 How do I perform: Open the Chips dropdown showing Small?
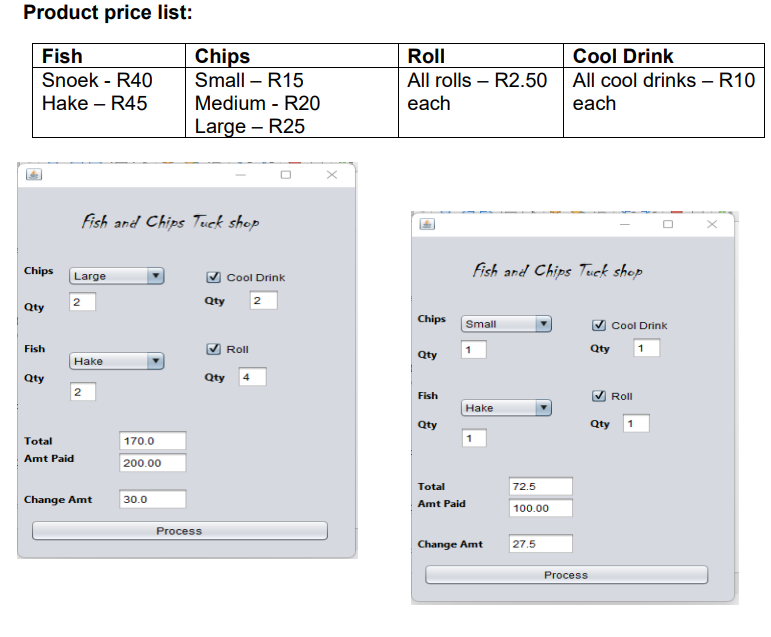click(506, 324)
